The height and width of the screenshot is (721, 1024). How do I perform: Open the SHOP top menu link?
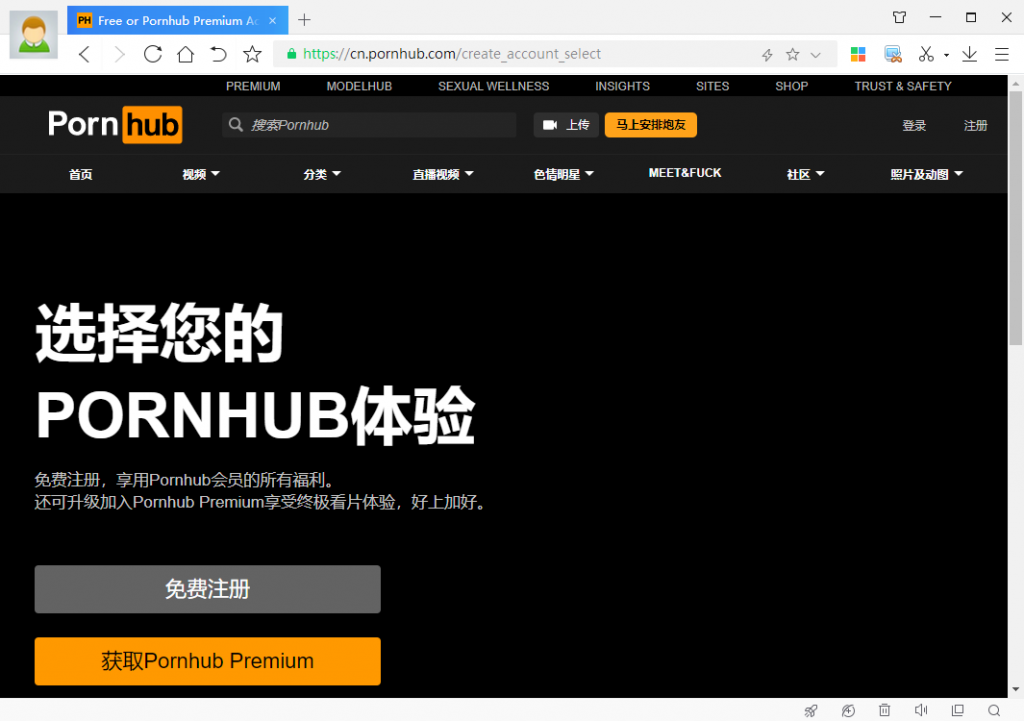tap(792, 86)
